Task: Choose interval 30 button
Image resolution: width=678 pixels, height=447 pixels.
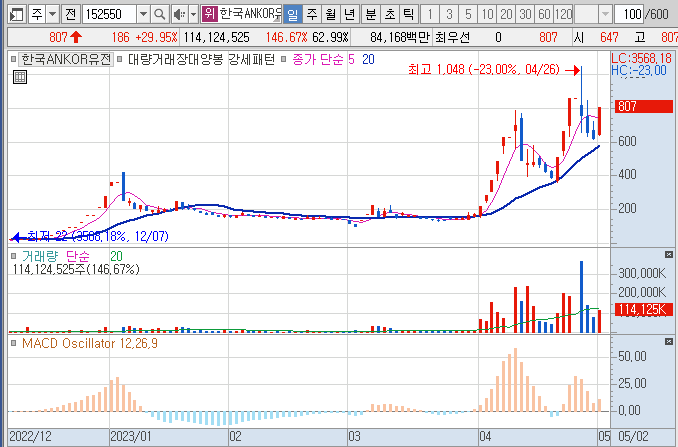Action: pyautogui.click(x=525, y=14)
